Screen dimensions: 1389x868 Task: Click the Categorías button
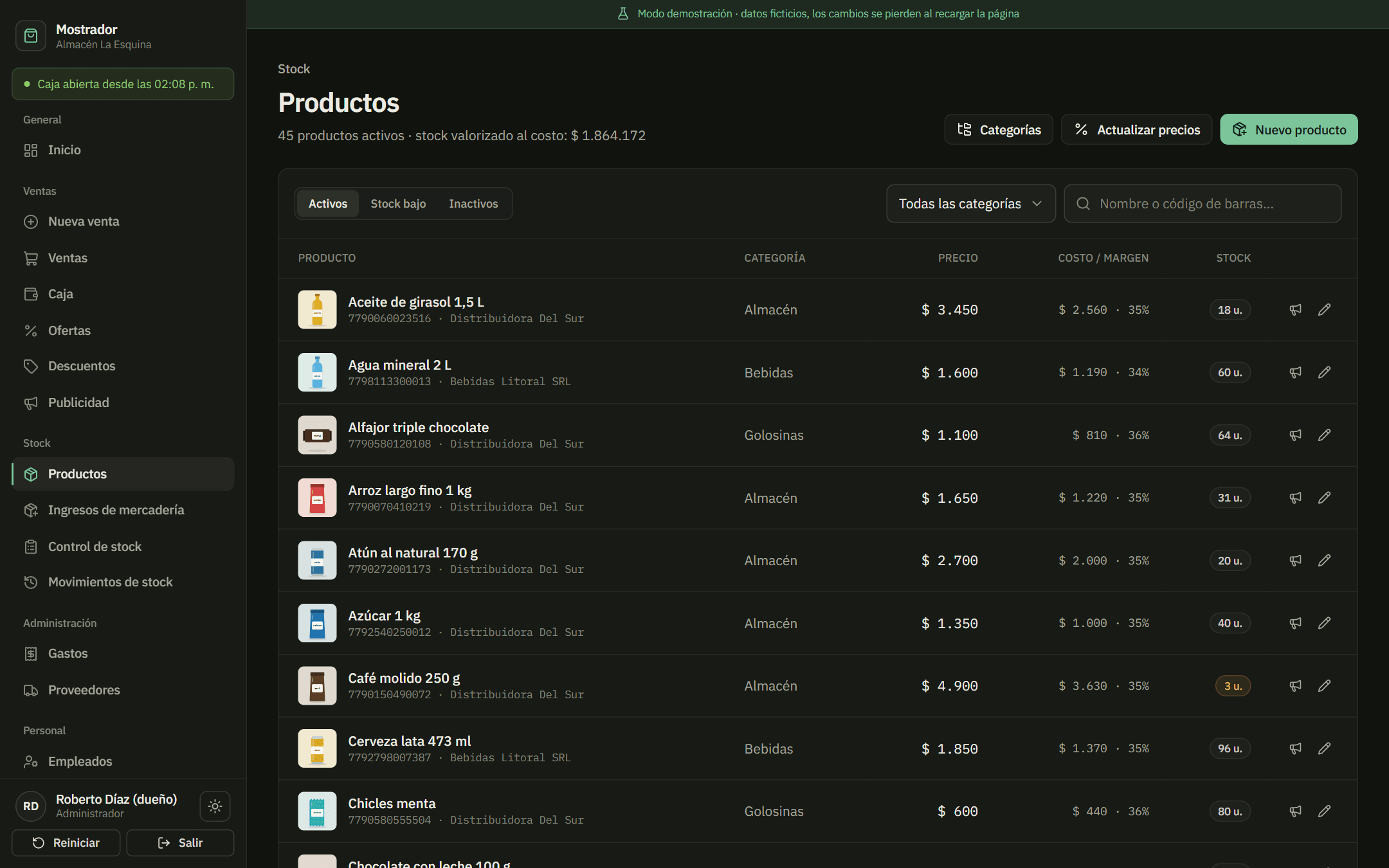coord(999,129)
